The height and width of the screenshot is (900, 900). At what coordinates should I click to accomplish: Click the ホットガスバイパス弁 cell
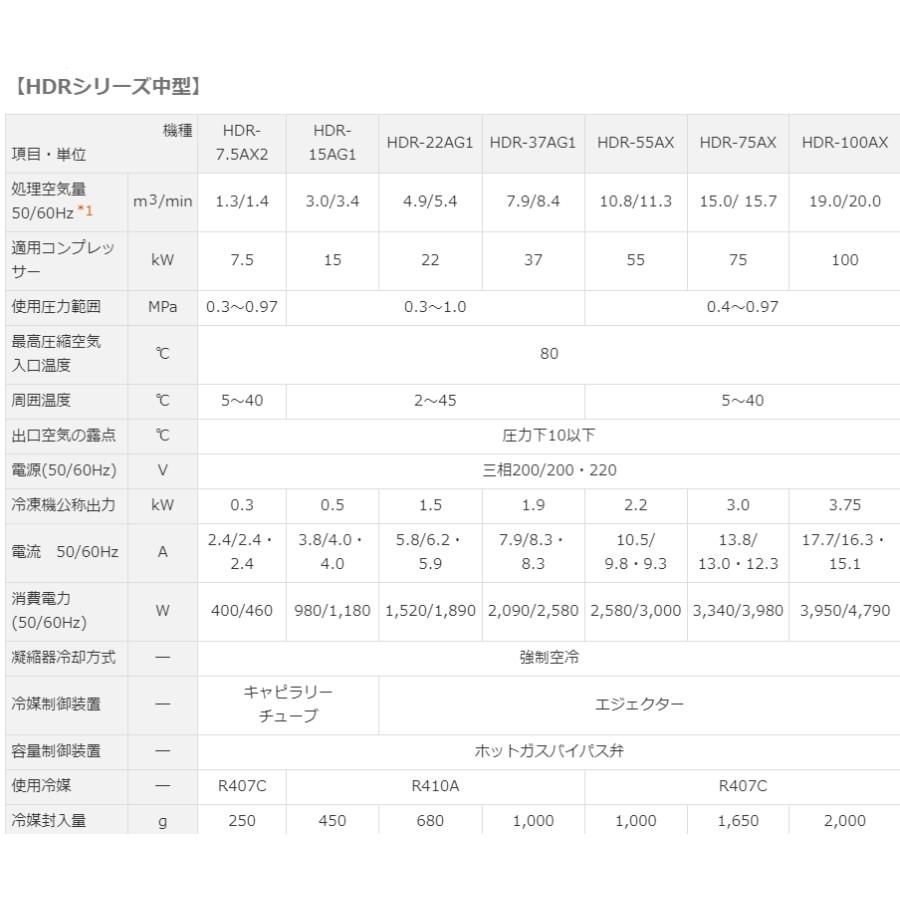[549, 751]
